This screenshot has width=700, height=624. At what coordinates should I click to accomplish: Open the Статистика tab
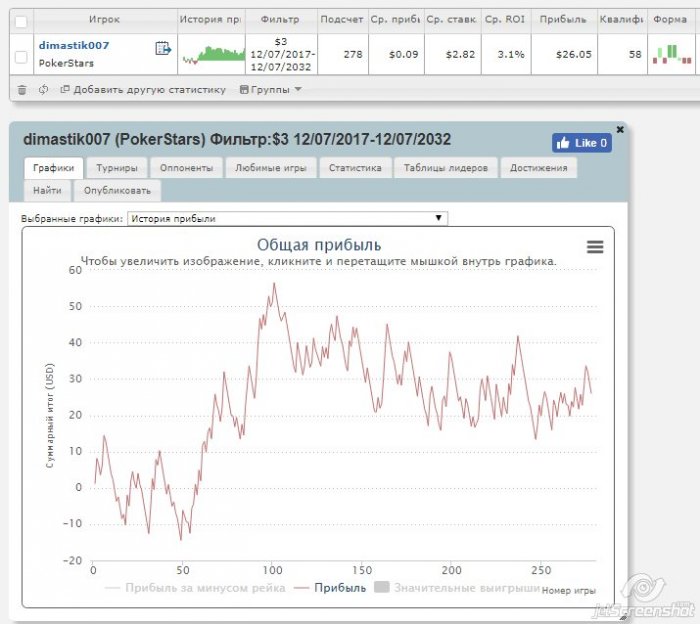(x=355, y=168)
